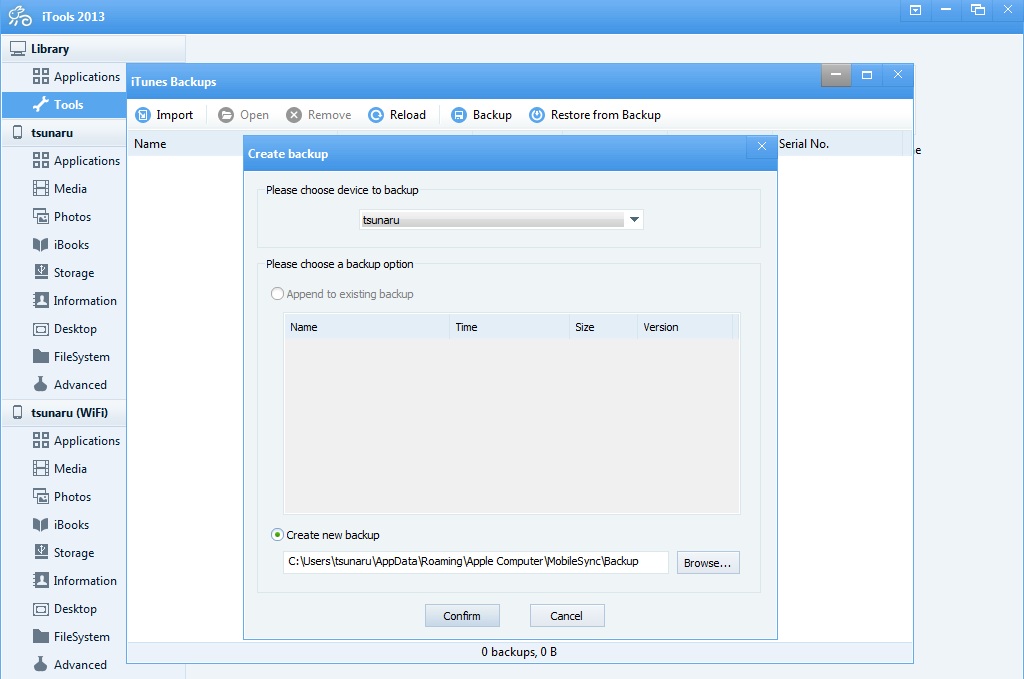Cancel the Create backup dialog

click(567, 616)
